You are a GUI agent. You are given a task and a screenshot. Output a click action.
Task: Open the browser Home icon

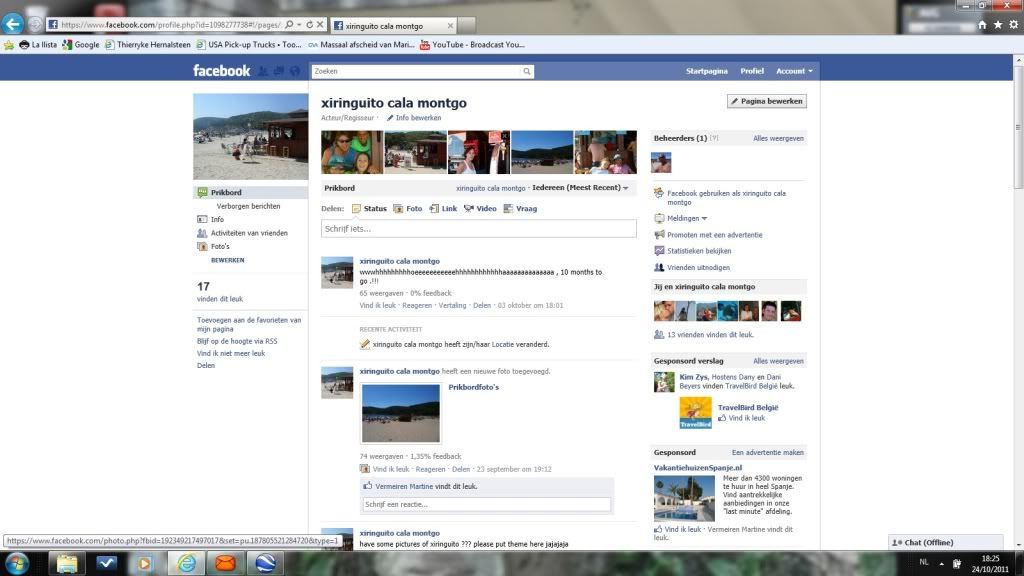click(x=982, y=25)
